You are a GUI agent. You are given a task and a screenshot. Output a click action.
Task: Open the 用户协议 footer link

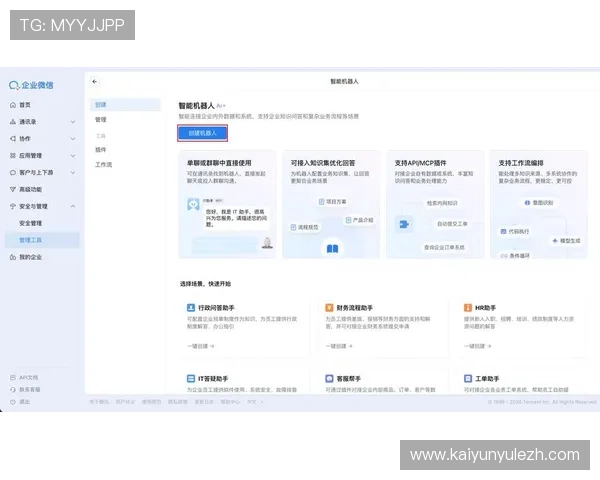click(125, 402)
